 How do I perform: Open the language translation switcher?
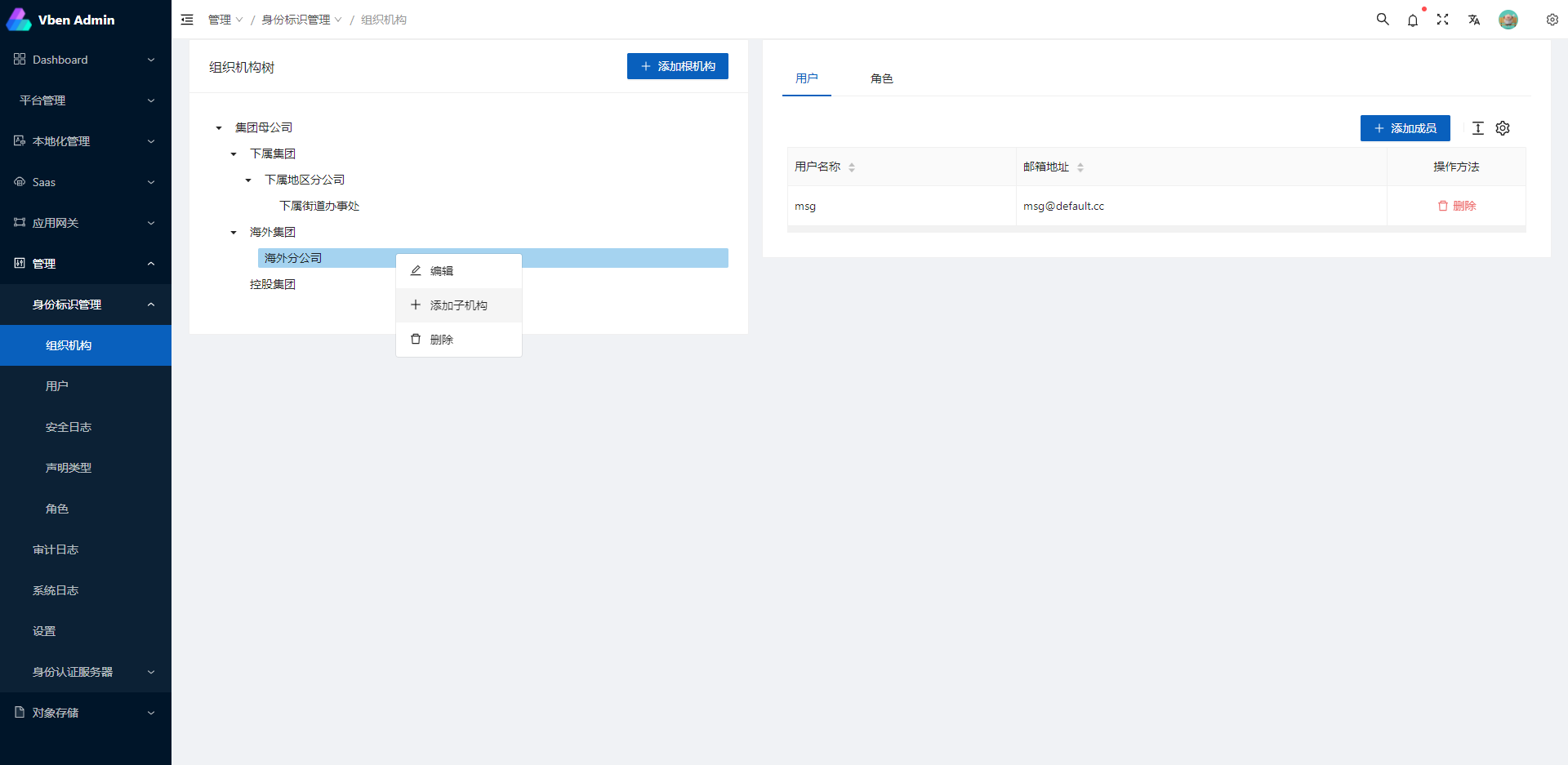click(1473, 20)
